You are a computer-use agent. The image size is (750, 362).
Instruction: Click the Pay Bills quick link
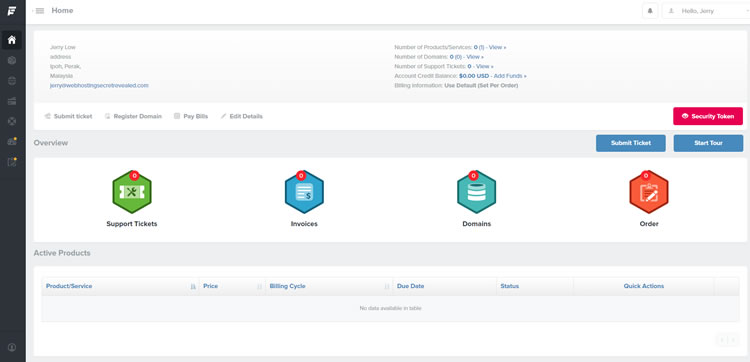pos(191,116)
